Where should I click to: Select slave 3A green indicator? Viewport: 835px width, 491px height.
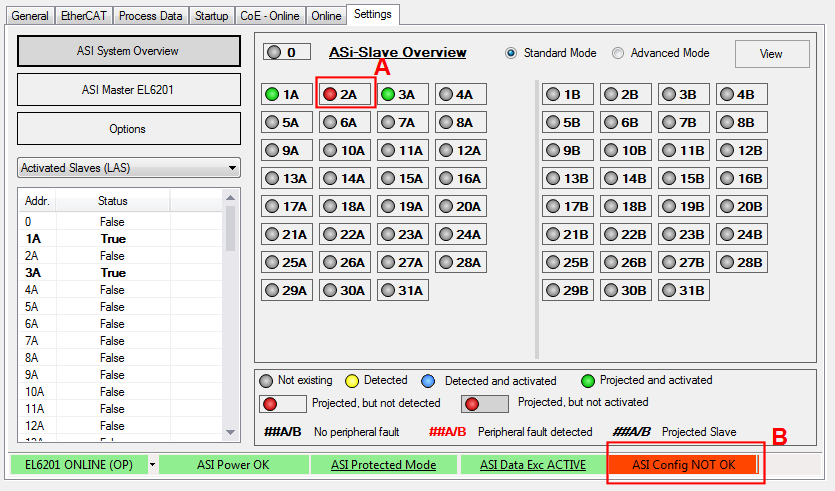(403, 94)
